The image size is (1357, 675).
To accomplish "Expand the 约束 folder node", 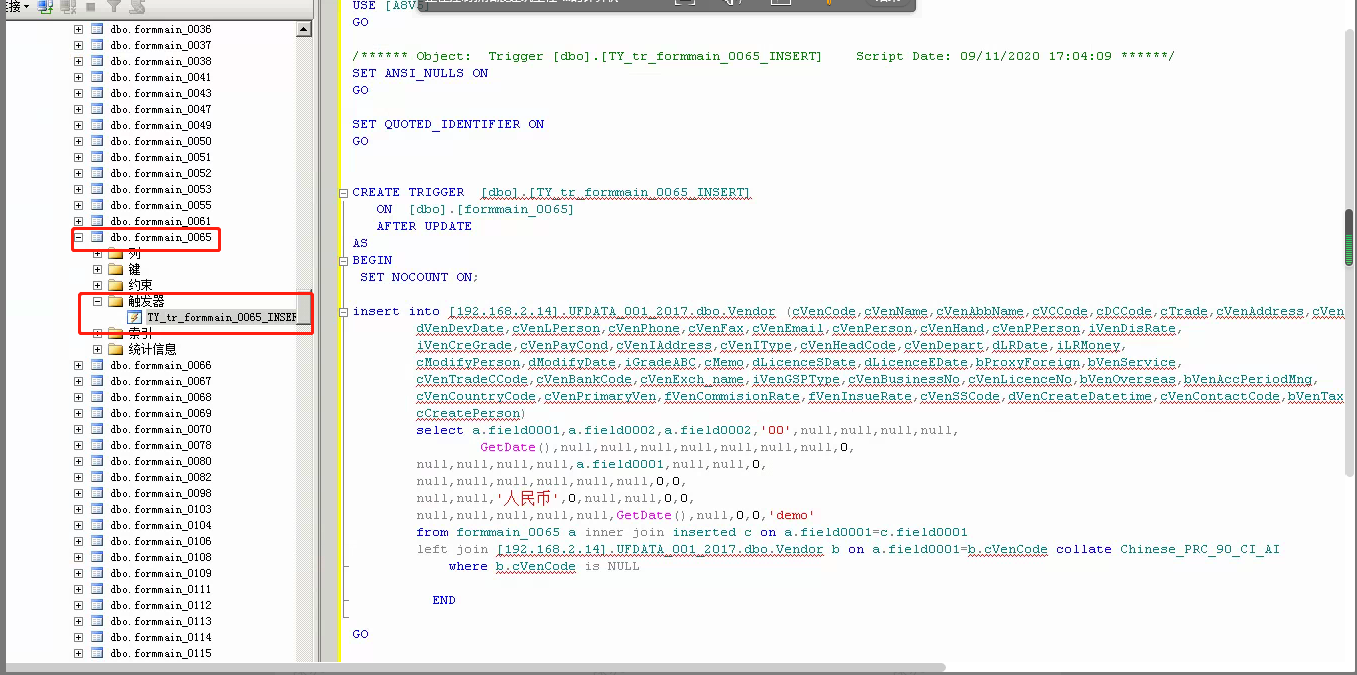I will tap(98, 285).
